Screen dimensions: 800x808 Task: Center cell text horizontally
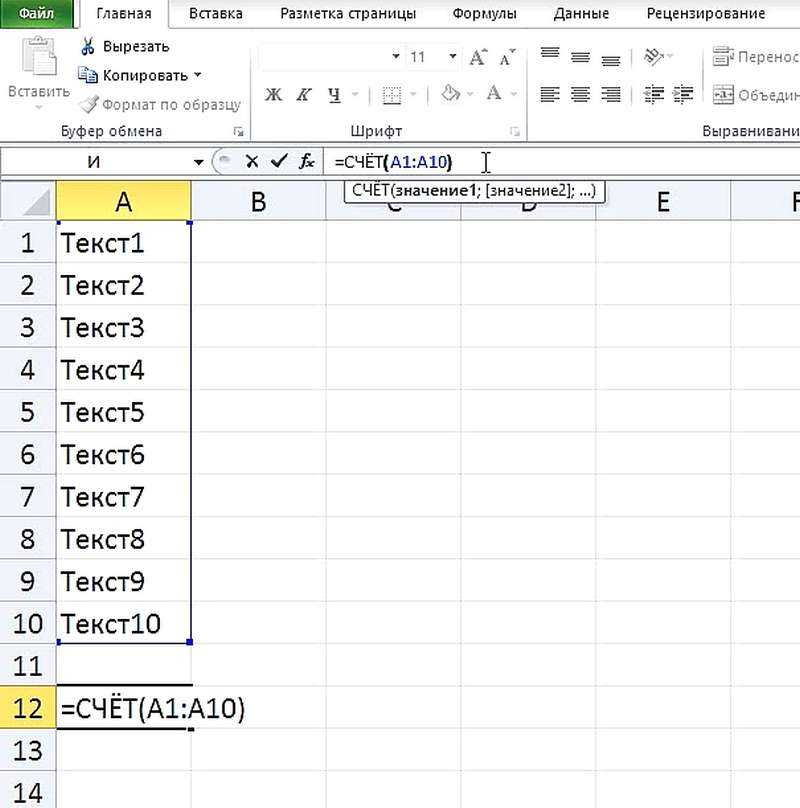pyautogui.click(x=580, y=94)
